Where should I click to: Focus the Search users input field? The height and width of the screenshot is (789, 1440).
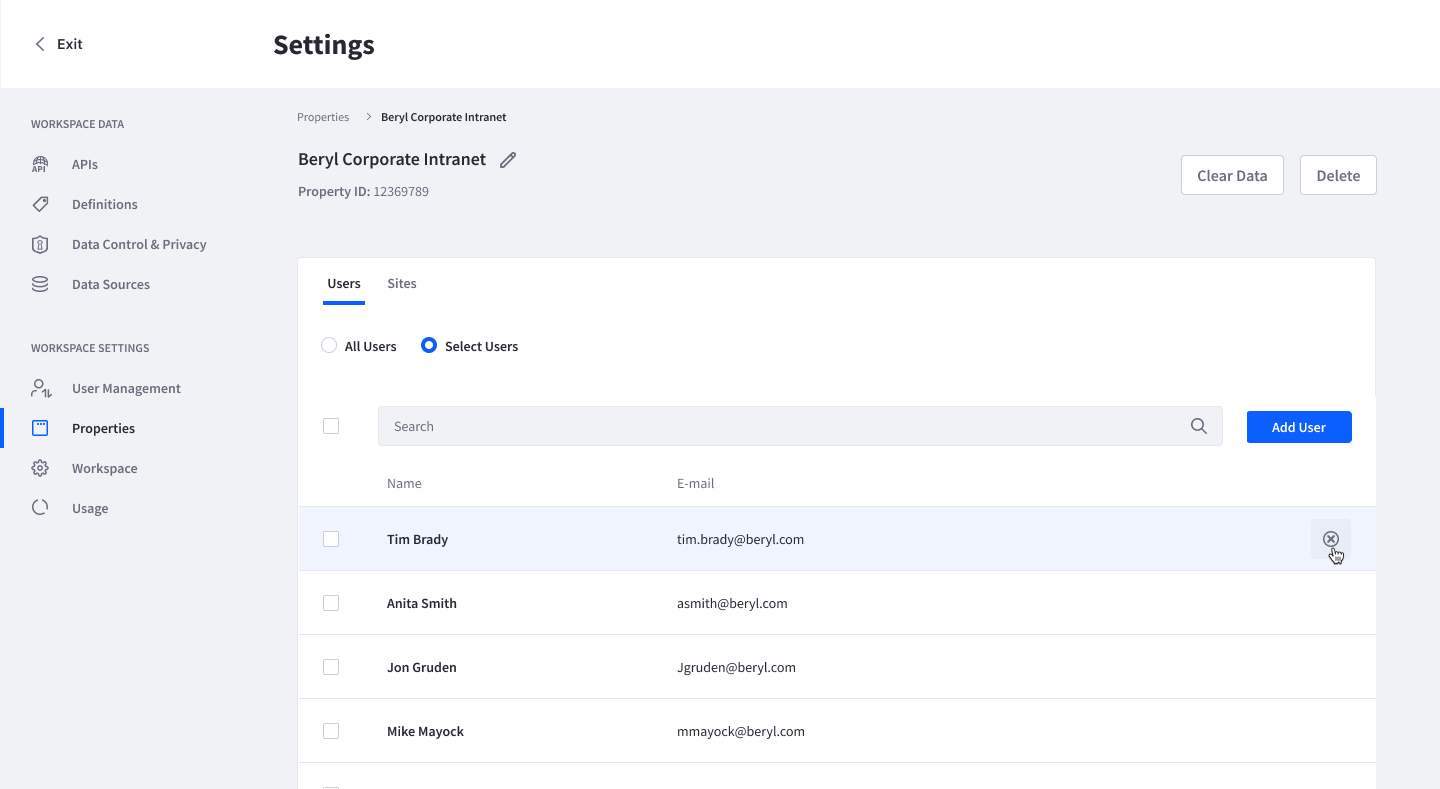780,426
